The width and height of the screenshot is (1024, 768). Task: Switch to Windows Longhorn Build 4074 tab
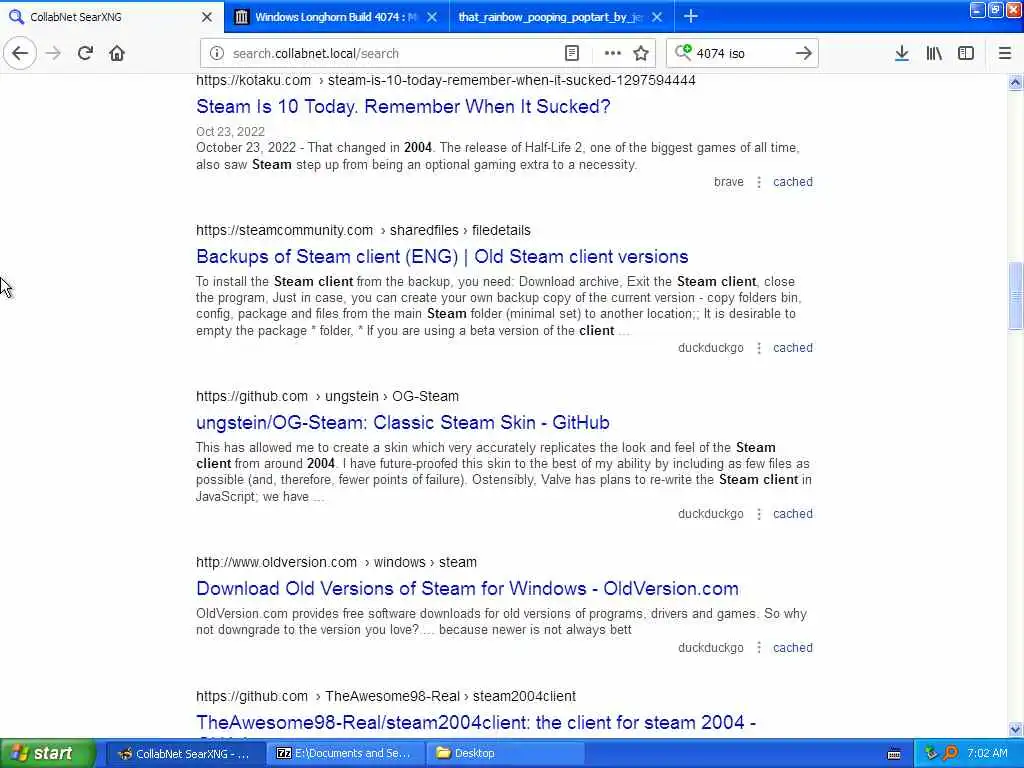click(336, 17)
